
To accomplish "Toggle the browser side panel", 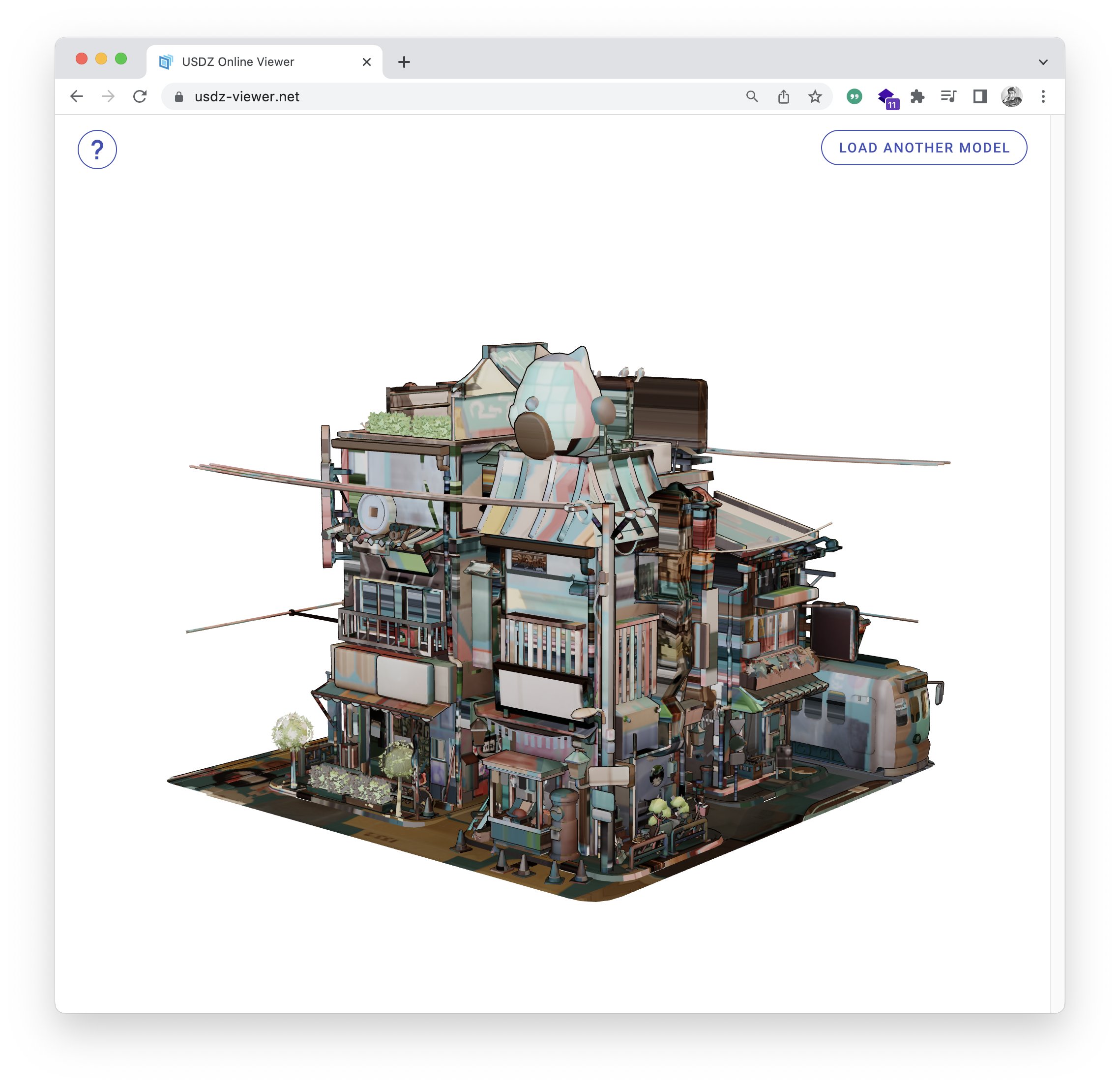I will point(980,96).
